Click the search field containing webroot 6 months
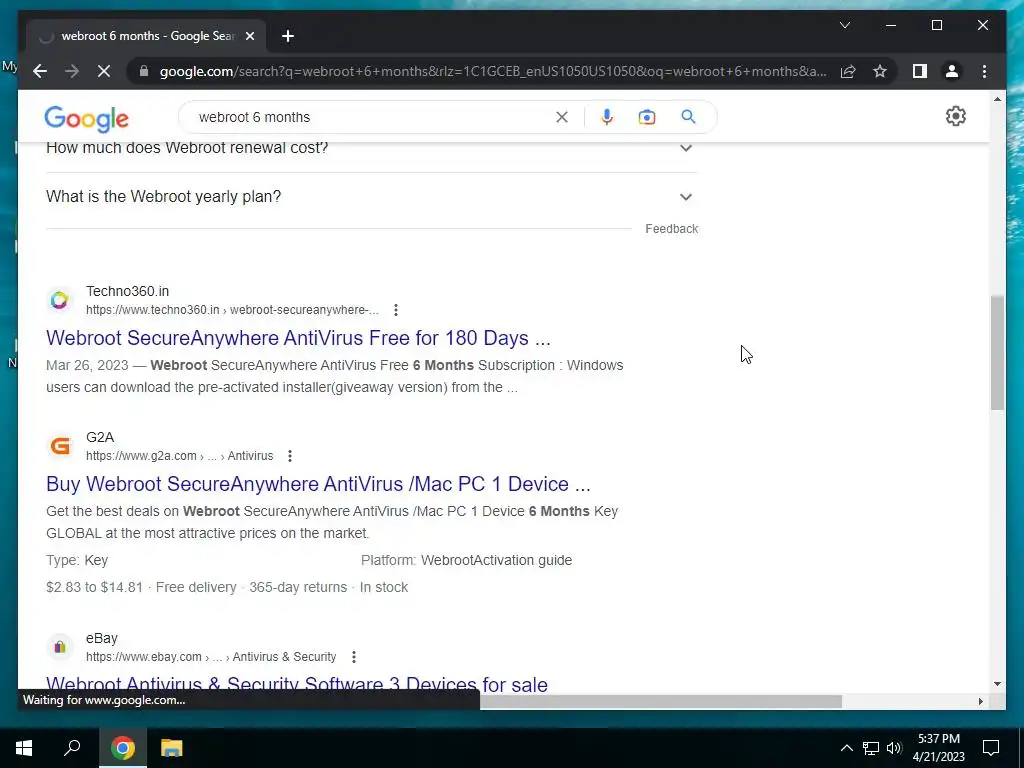 pos(372,117)
